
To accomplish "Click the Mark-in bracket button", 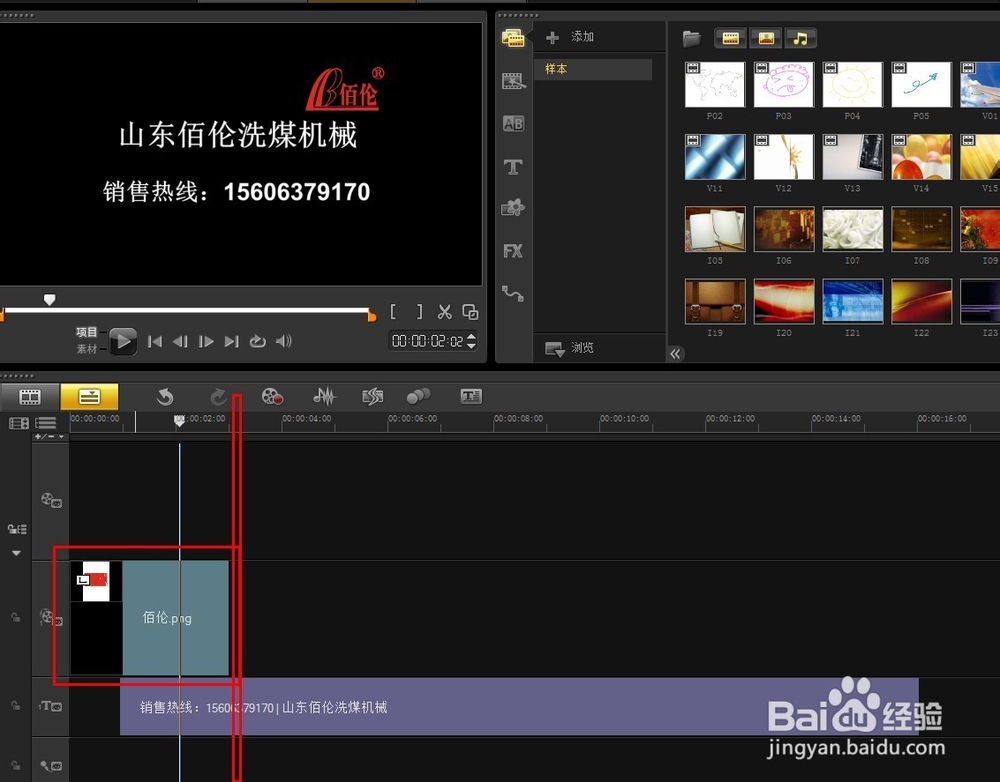I will [393, 312].
